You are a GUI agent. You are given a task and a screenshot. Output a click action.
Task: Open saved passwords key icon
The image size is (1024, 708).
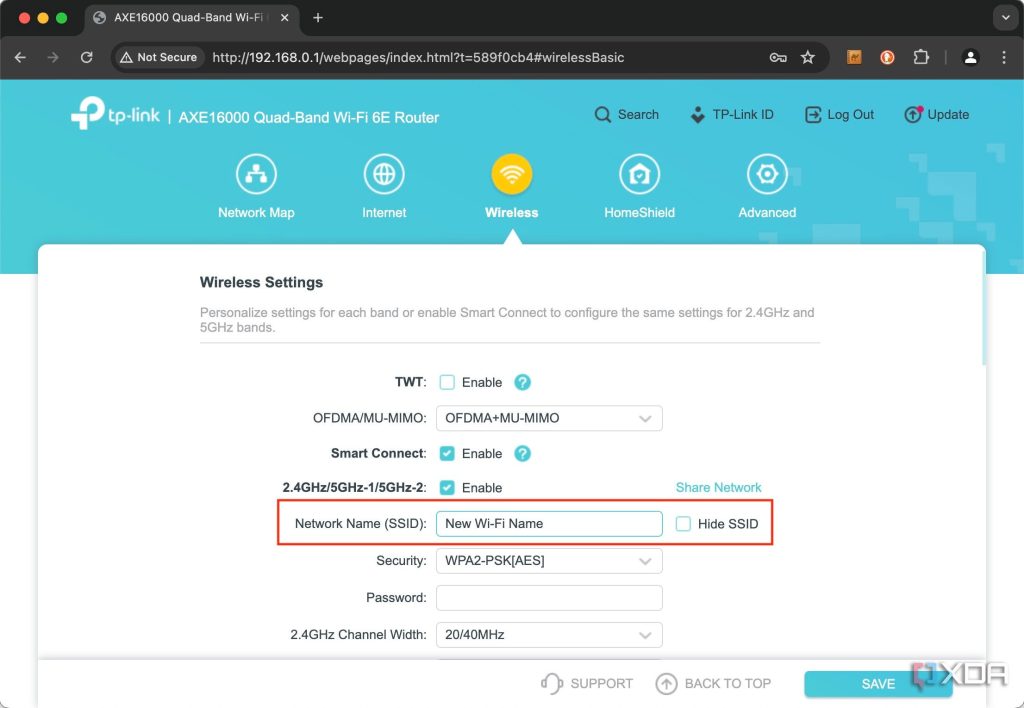(x=778, y=57)
